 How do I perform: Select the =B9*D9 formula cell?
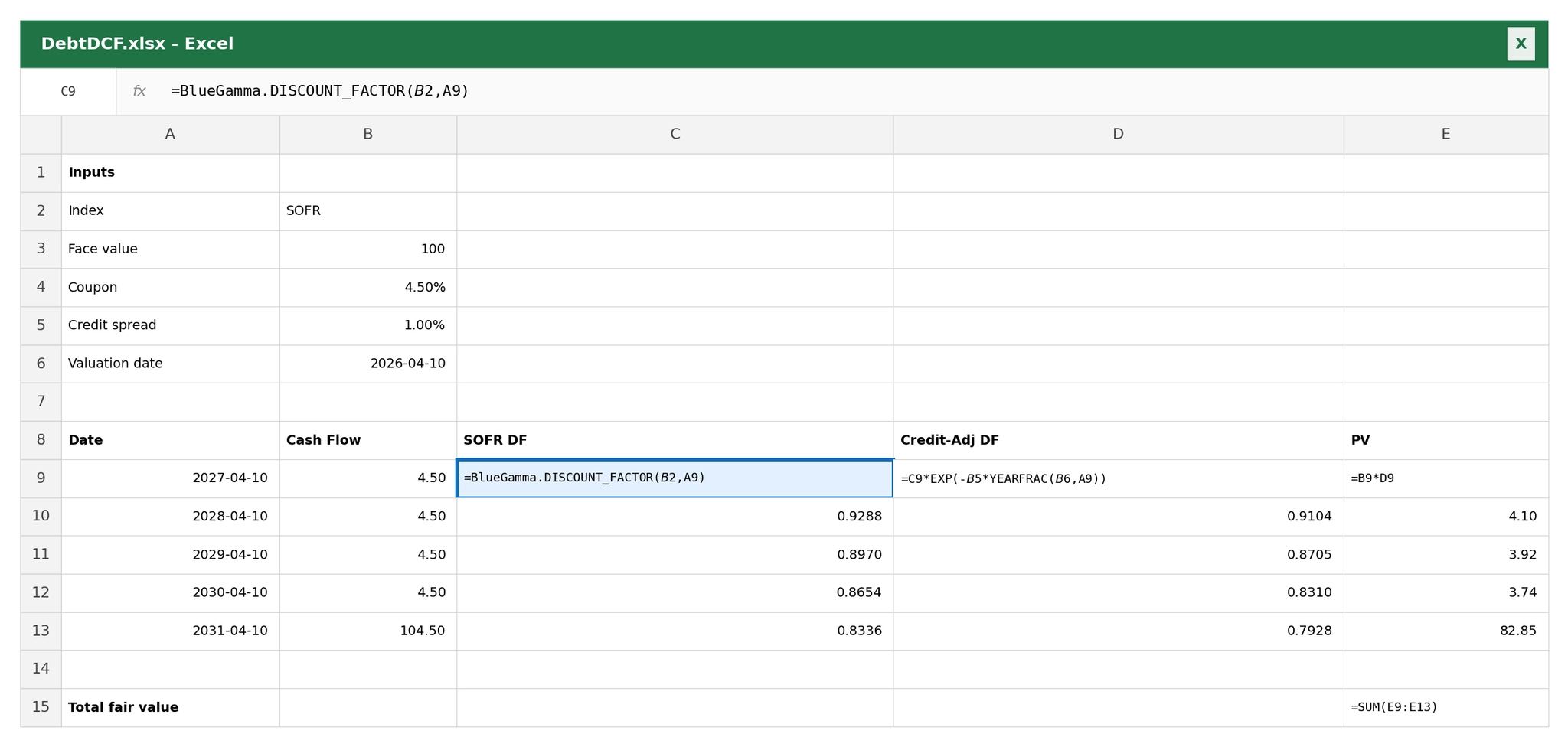coord(1446,478)
